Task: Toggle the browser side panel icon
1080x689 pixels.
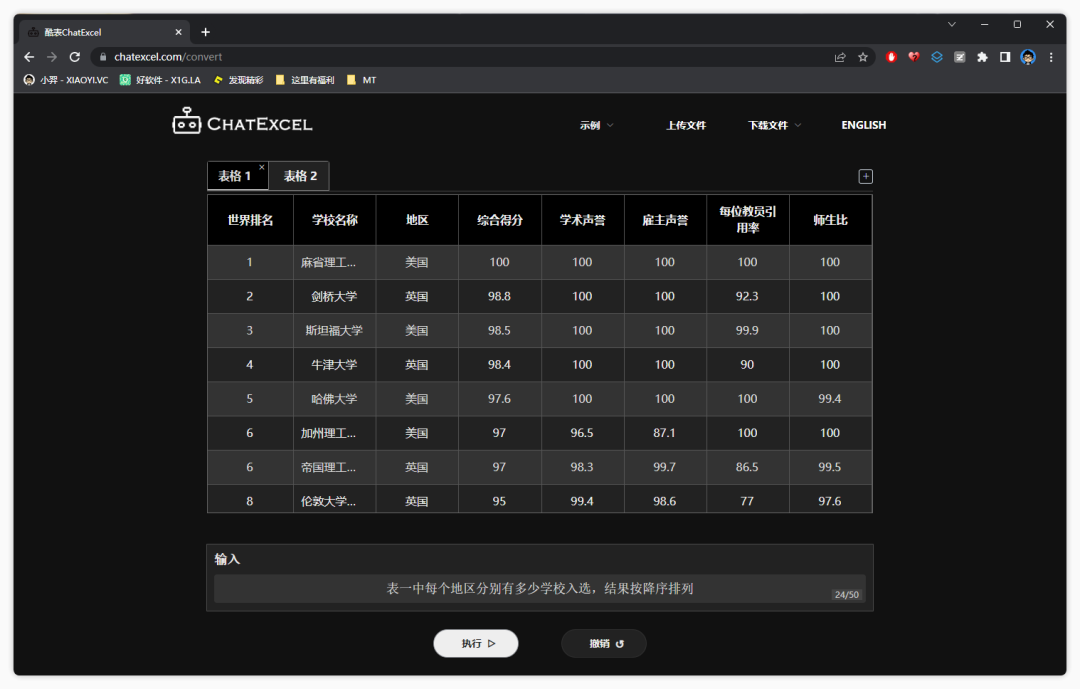Action: point(1005,57)
